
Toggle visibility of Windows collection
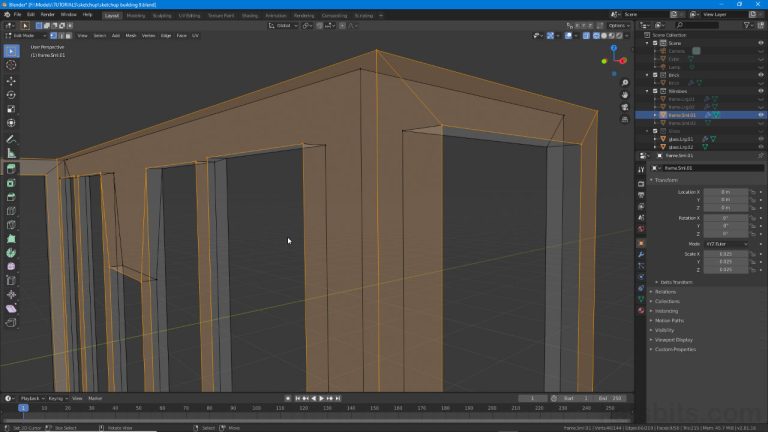pos(761,91)
